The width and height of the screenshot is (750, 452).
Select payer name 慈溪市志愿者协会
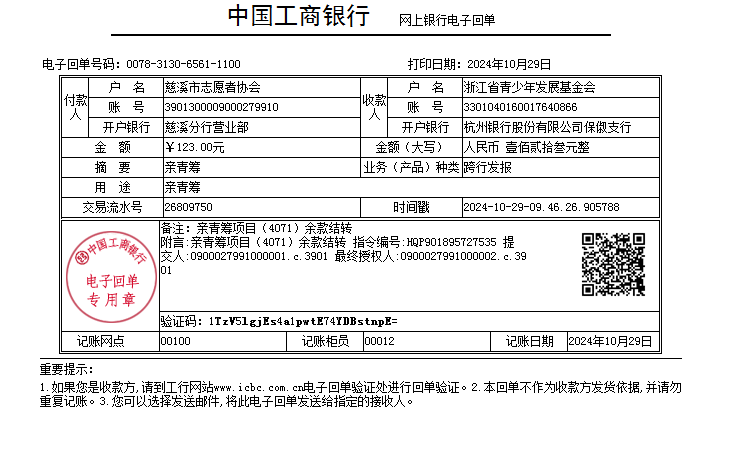coord(212,87)
